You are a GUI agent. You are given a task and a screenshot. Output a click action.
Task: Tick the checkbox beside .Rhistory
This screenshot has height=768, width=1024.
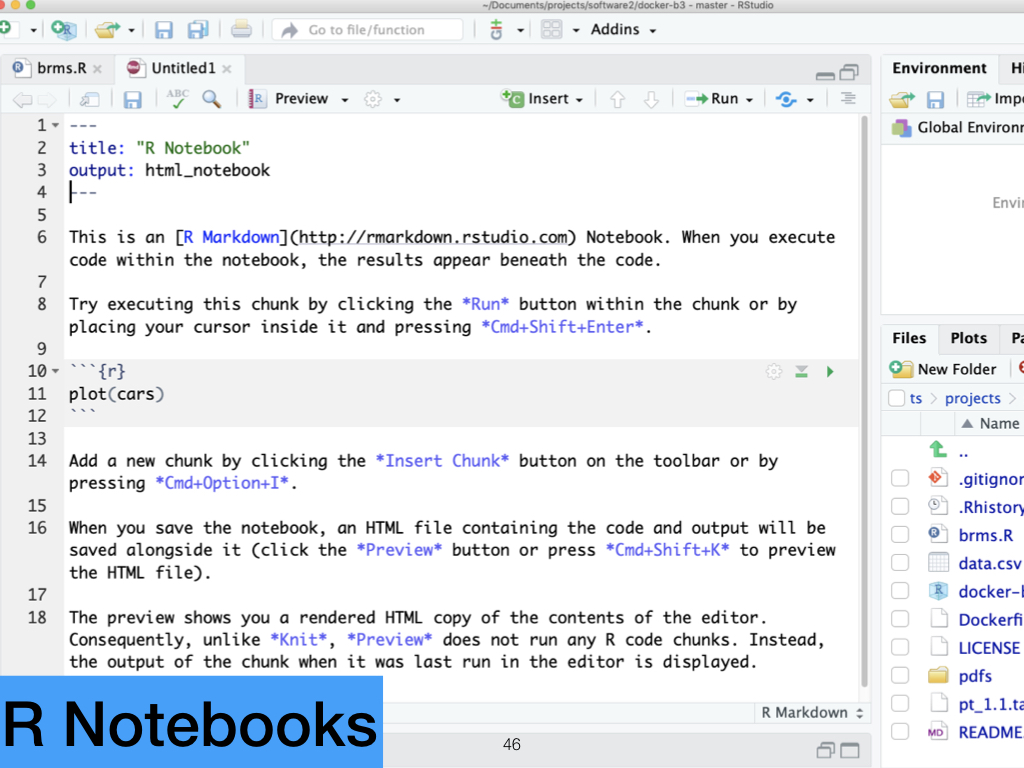tap(900, 506)
